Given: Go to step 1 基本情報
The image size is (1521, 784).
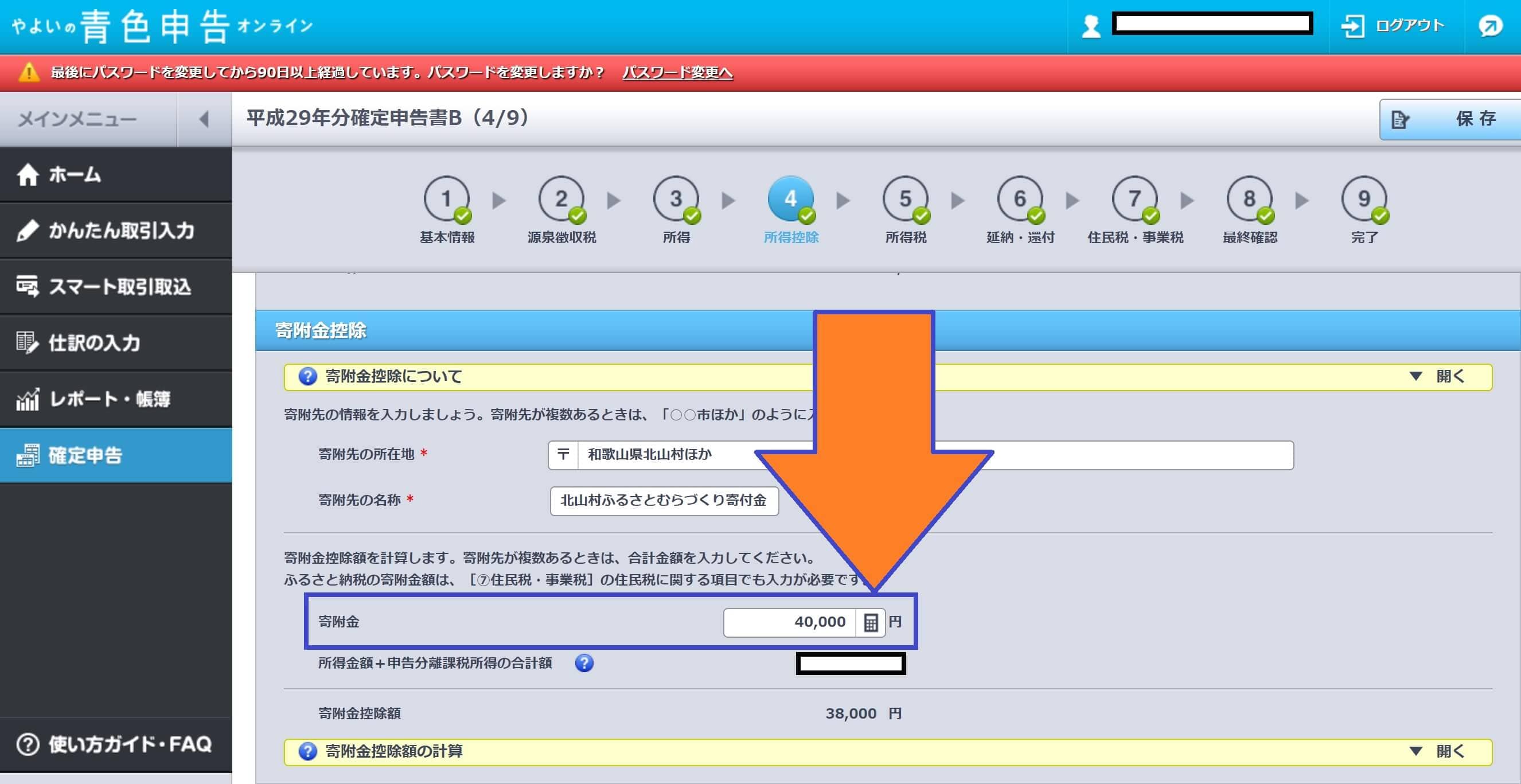Looking at the screenshot, I should pos(447,210).
